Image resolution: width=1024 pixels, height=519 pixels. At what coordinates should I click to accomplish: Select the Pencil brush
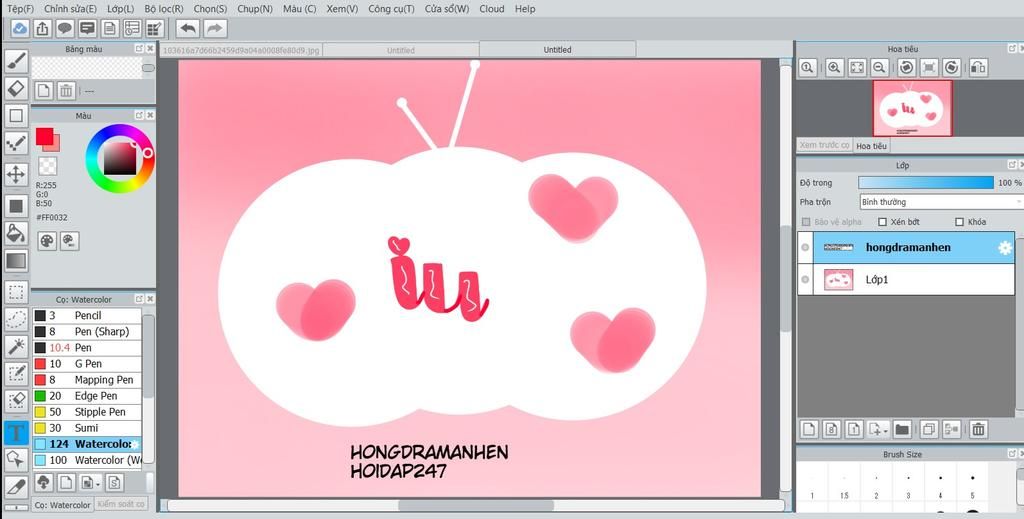point(88,315)
